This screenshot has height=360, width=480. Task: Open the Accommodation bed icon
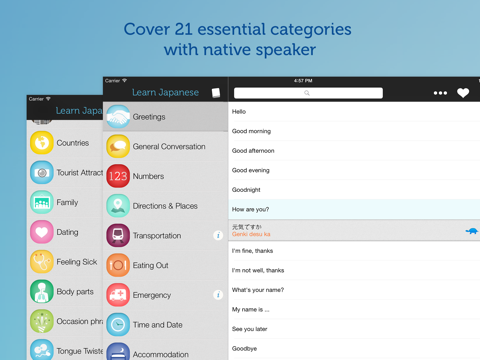tap(118, 352)
